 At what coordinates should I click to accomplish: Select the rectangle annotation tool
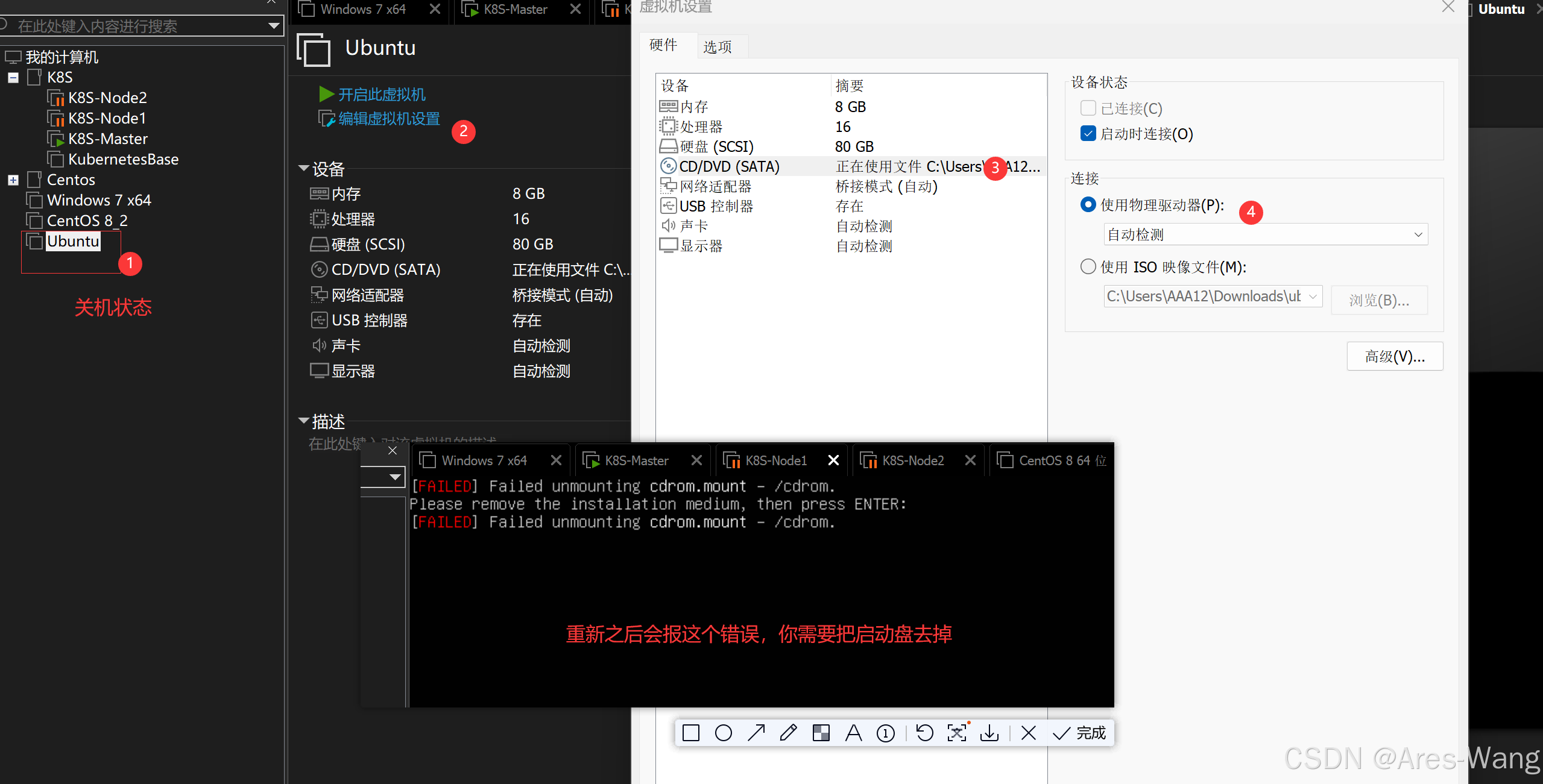(691, 733)
